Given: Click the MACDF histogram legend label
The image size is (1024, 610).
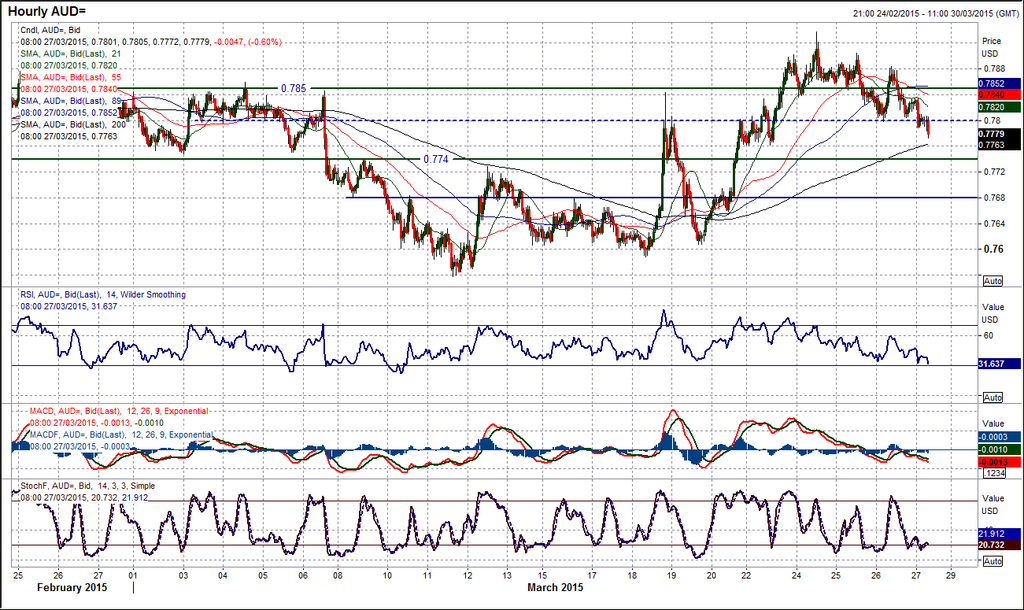Looking at the screenshot, I should pyautogui.click(x=121, y=434).
